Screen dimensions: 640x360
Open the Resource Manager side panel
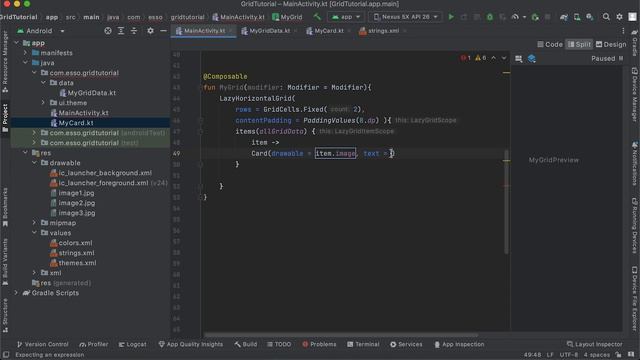pyautogui.click(x=5, y=61)
